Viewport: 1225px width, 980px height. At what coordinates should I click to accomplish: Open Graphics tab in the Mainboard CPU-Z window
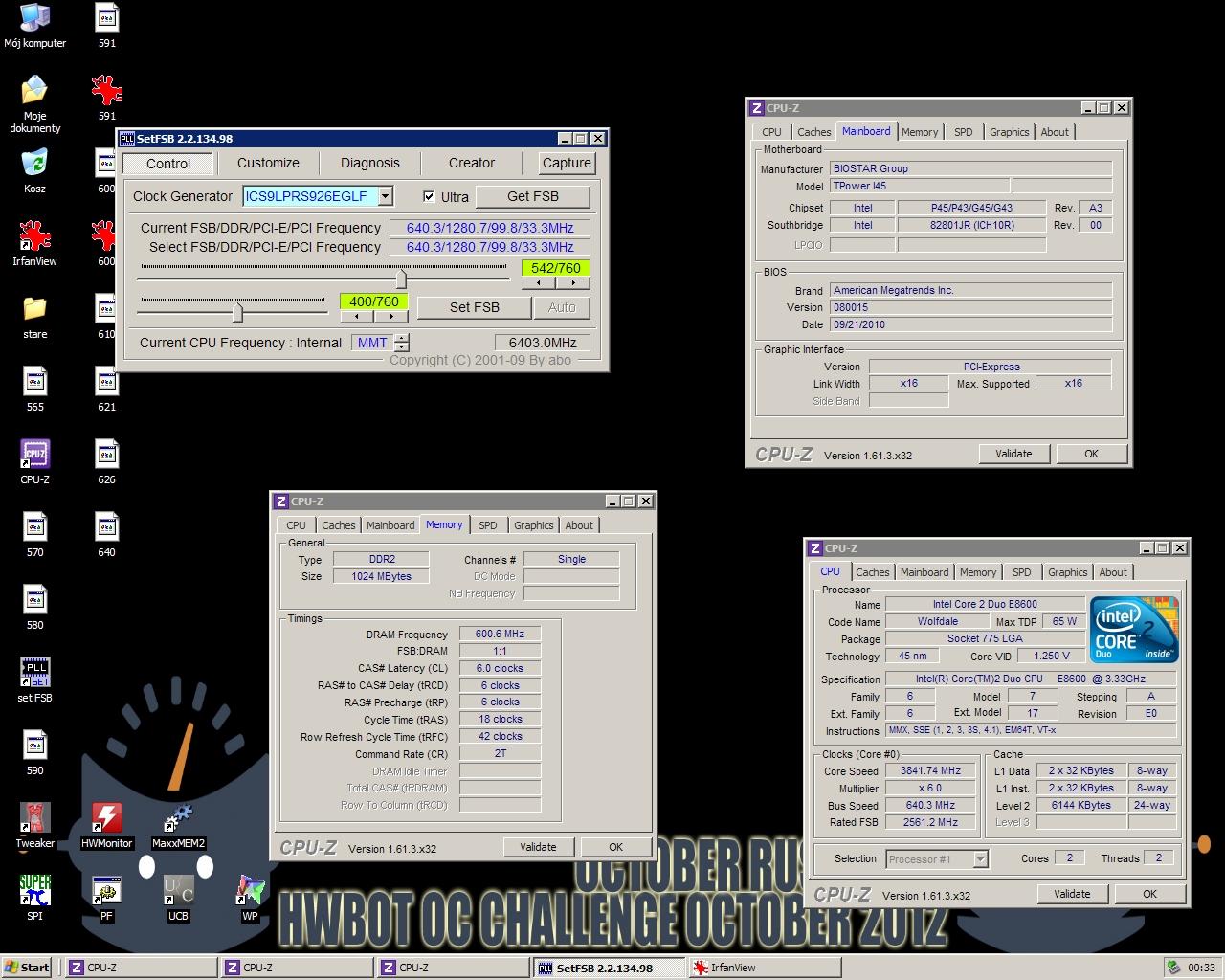(1009, 132)
